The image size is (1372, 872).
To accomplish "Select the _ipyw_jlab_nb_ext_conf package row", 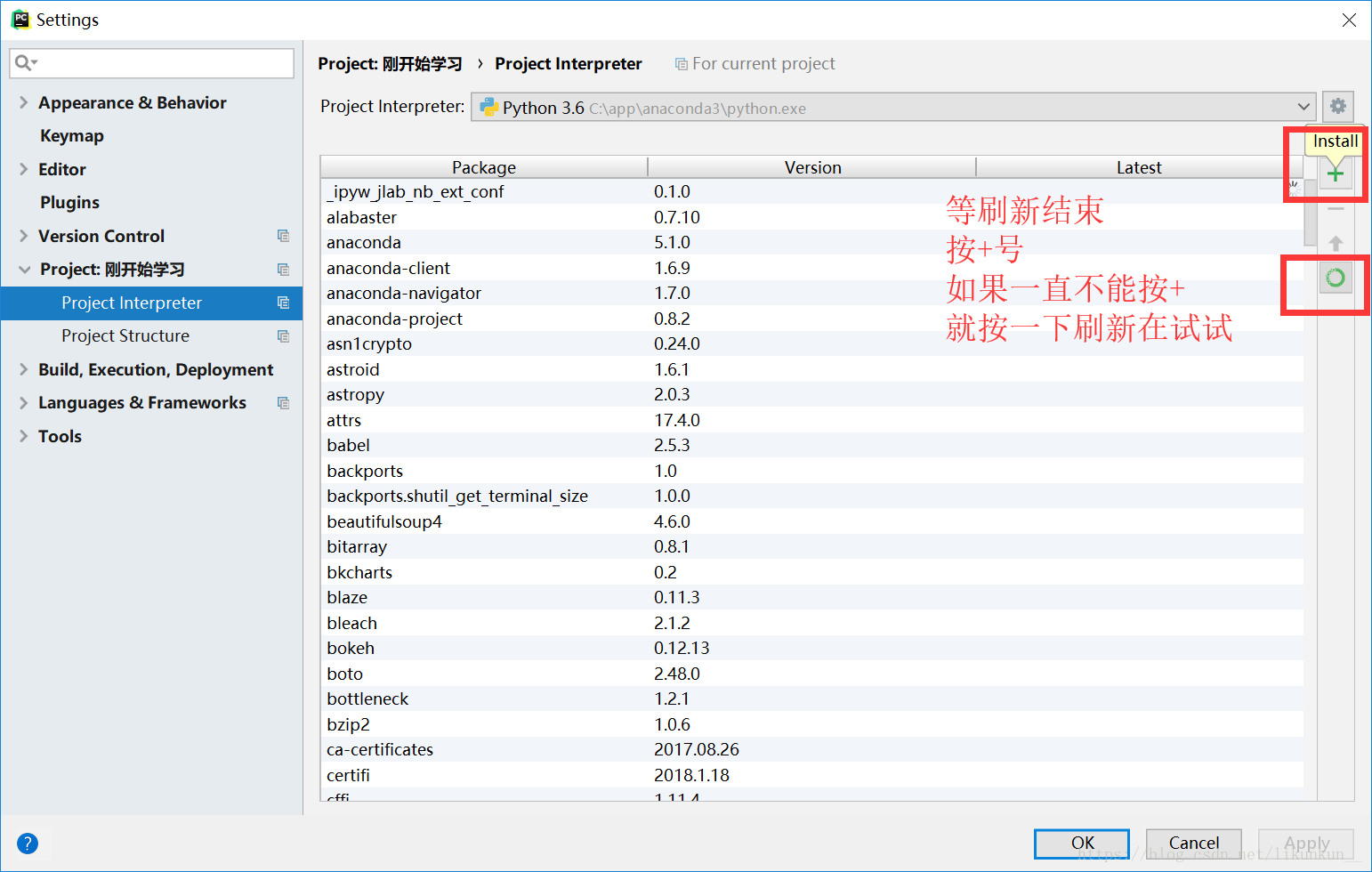I will [811, 191].
